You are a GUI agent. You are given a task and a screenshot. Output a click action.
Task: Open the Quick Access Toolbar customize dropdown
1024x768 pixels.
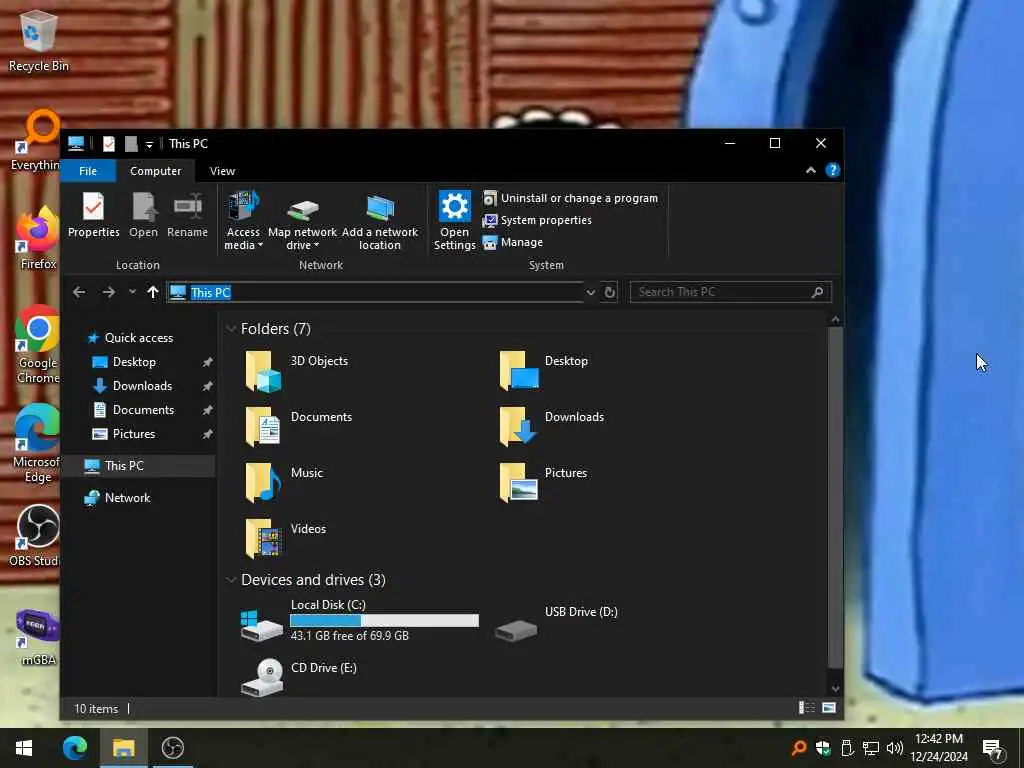150,144
